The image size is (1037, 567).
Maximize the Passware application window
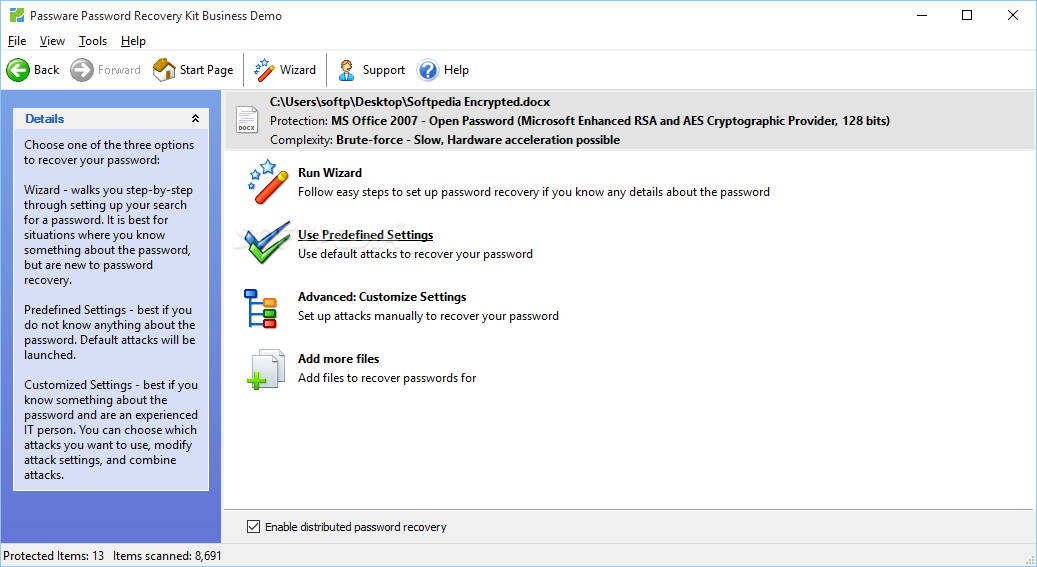tap(967, 15)
